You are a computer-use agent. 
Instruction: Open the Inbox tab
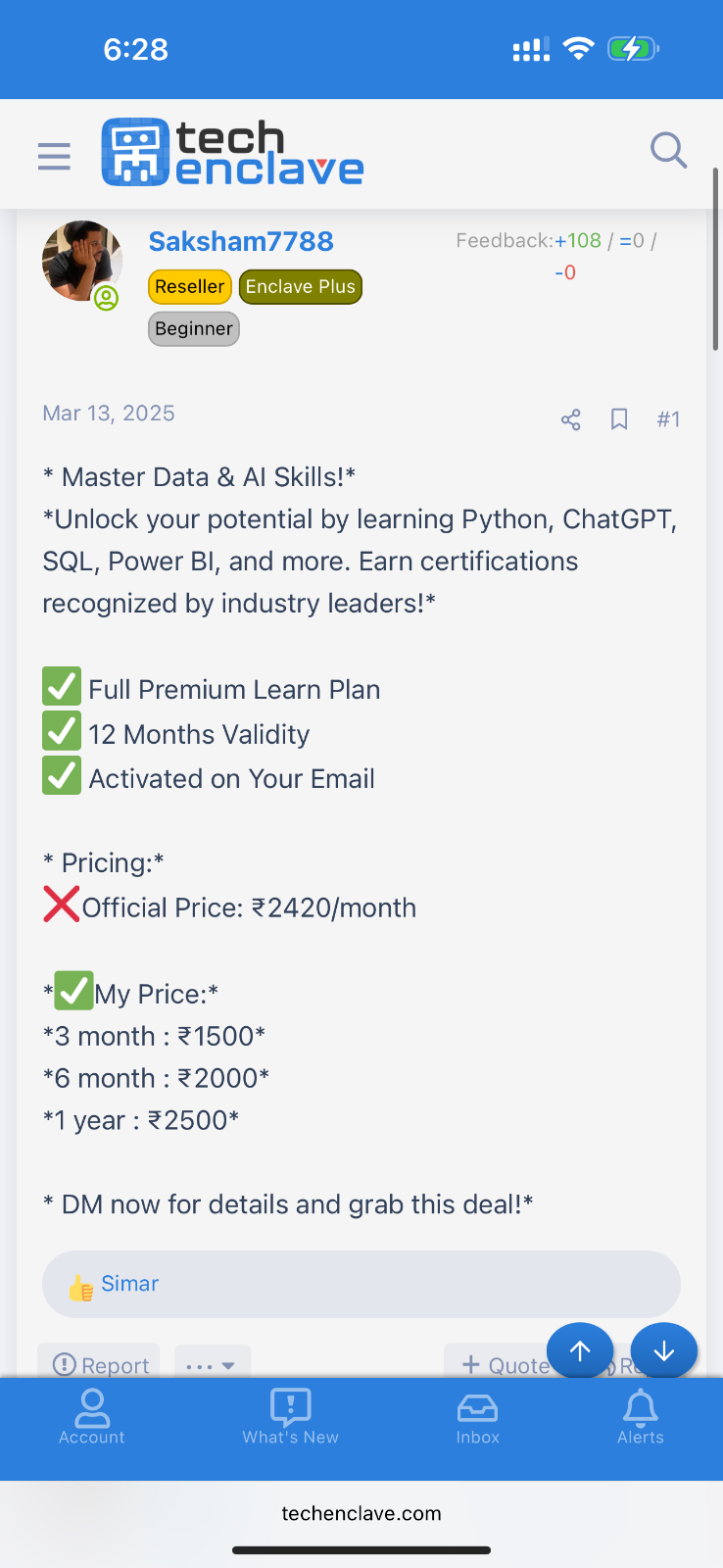click(478, 1419)
